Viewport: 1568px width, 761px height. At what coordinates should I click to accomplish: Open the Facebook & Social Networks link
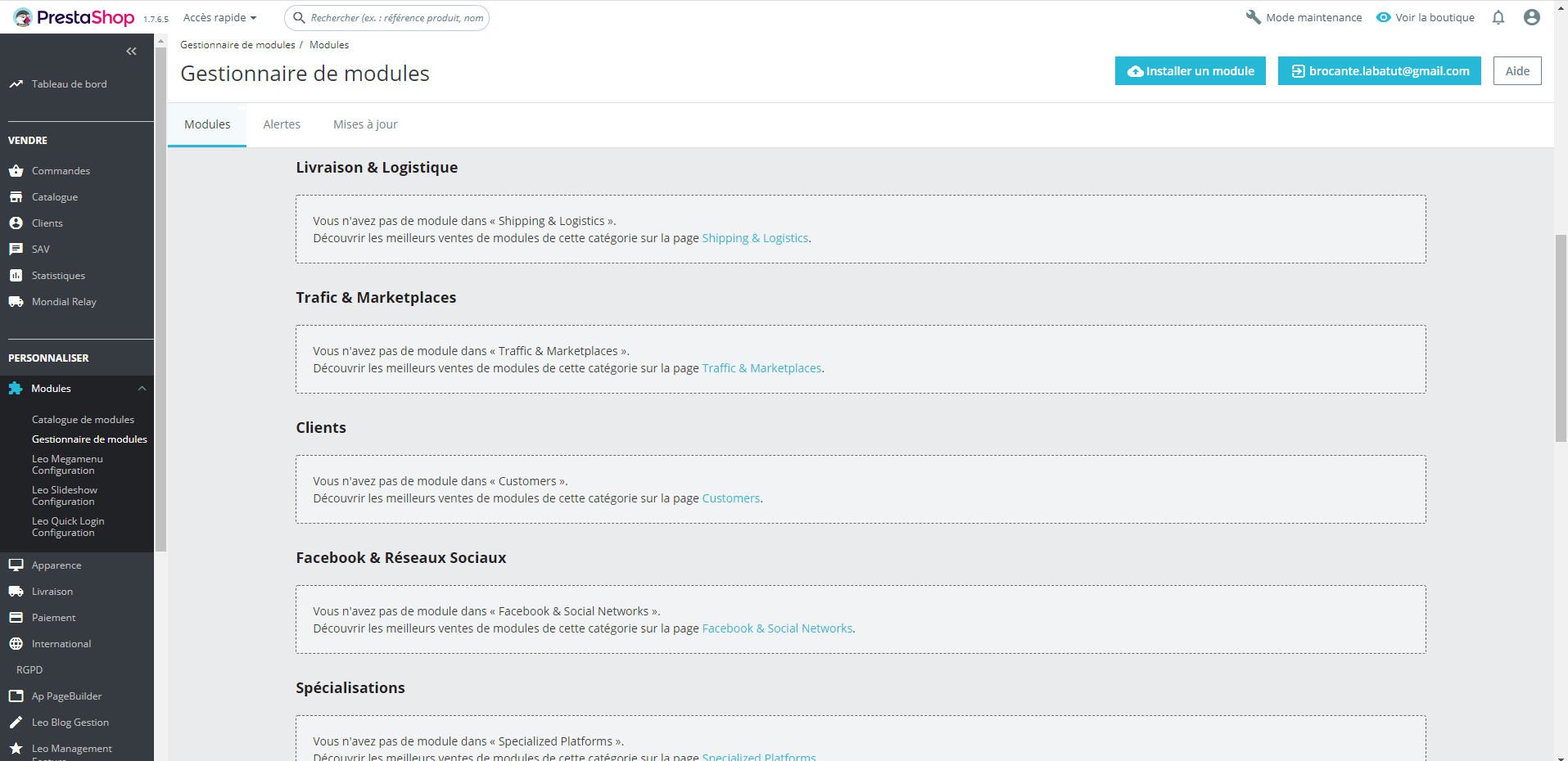click(x=777, y=628)
